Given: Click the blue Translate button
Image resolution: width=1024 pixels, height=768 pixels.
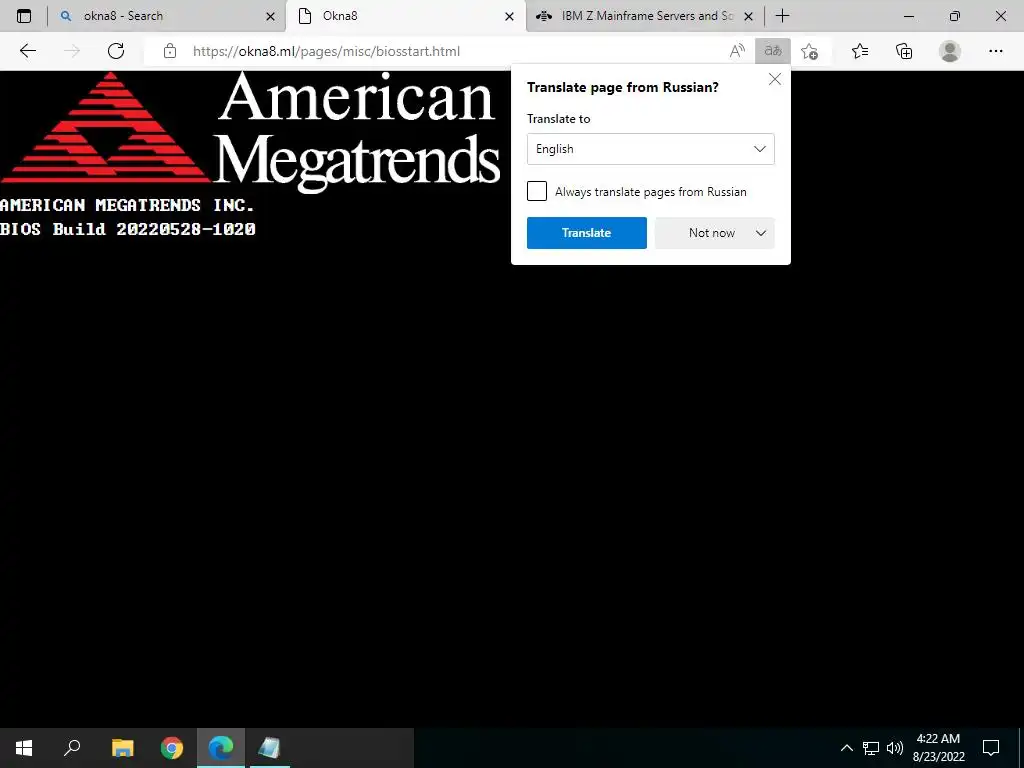Looking at the screenshot, I should click(x=586, y=233).
